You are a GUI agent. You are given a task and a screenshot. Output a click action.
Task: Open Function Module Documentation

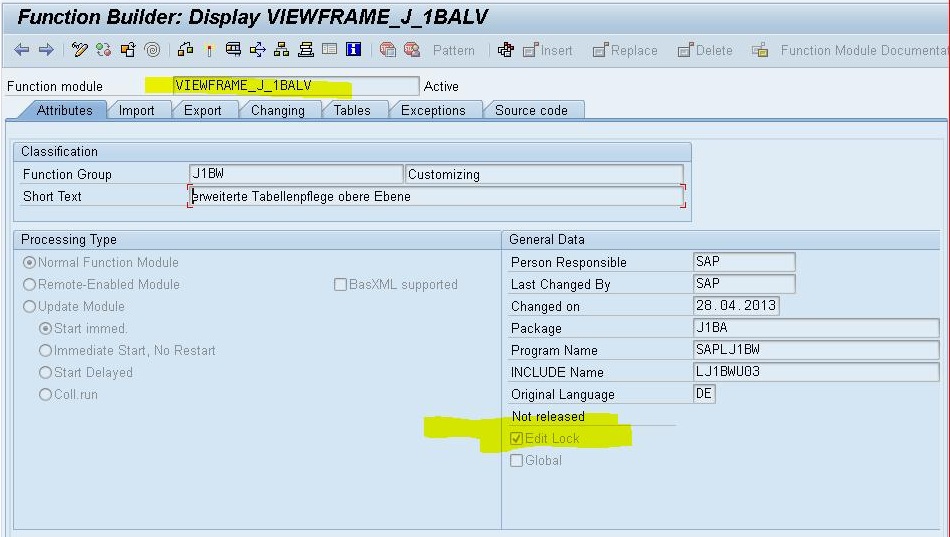point(850,50)
